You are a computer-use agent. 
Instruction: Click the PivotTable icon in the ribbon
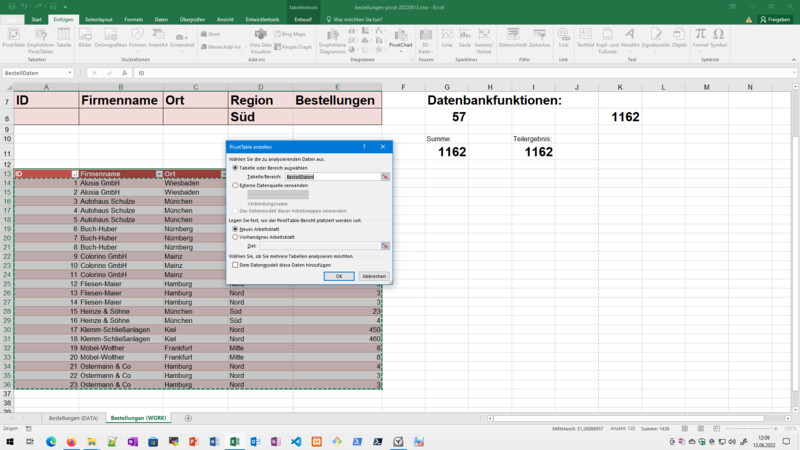(14, 38)
